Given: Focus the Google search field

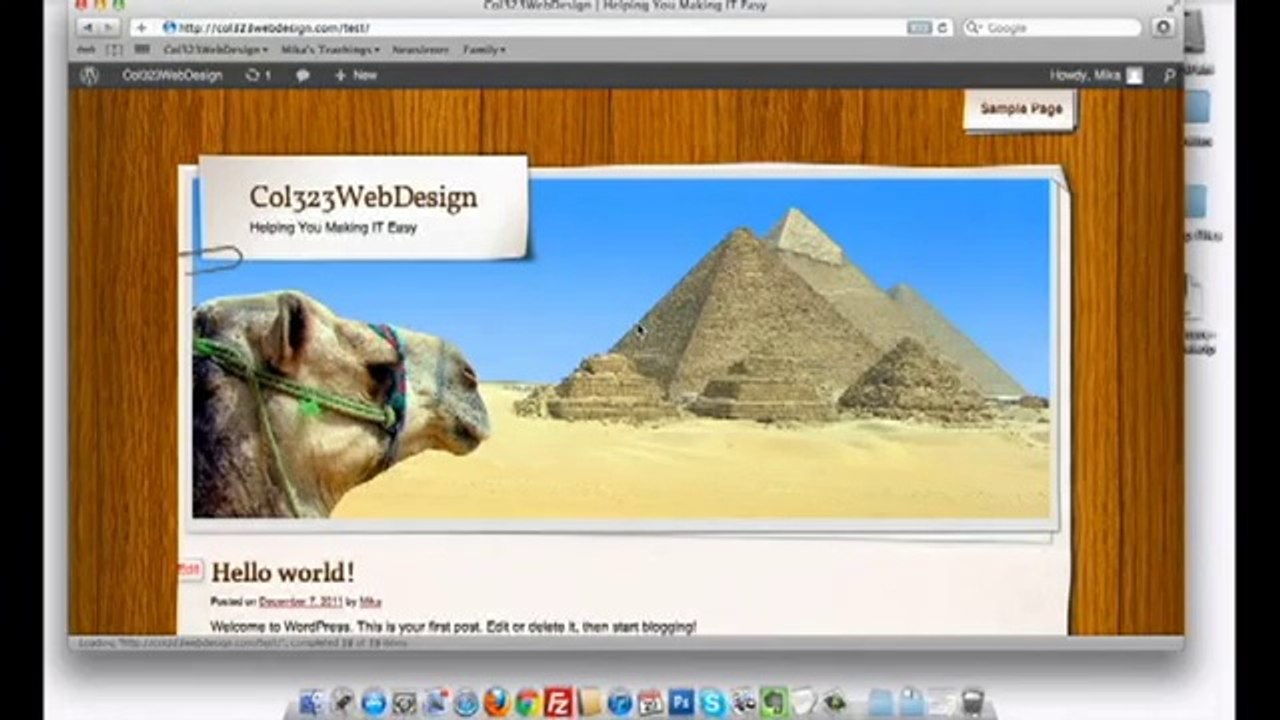Looking at the screenshot, I should [x=1054, y=28].
